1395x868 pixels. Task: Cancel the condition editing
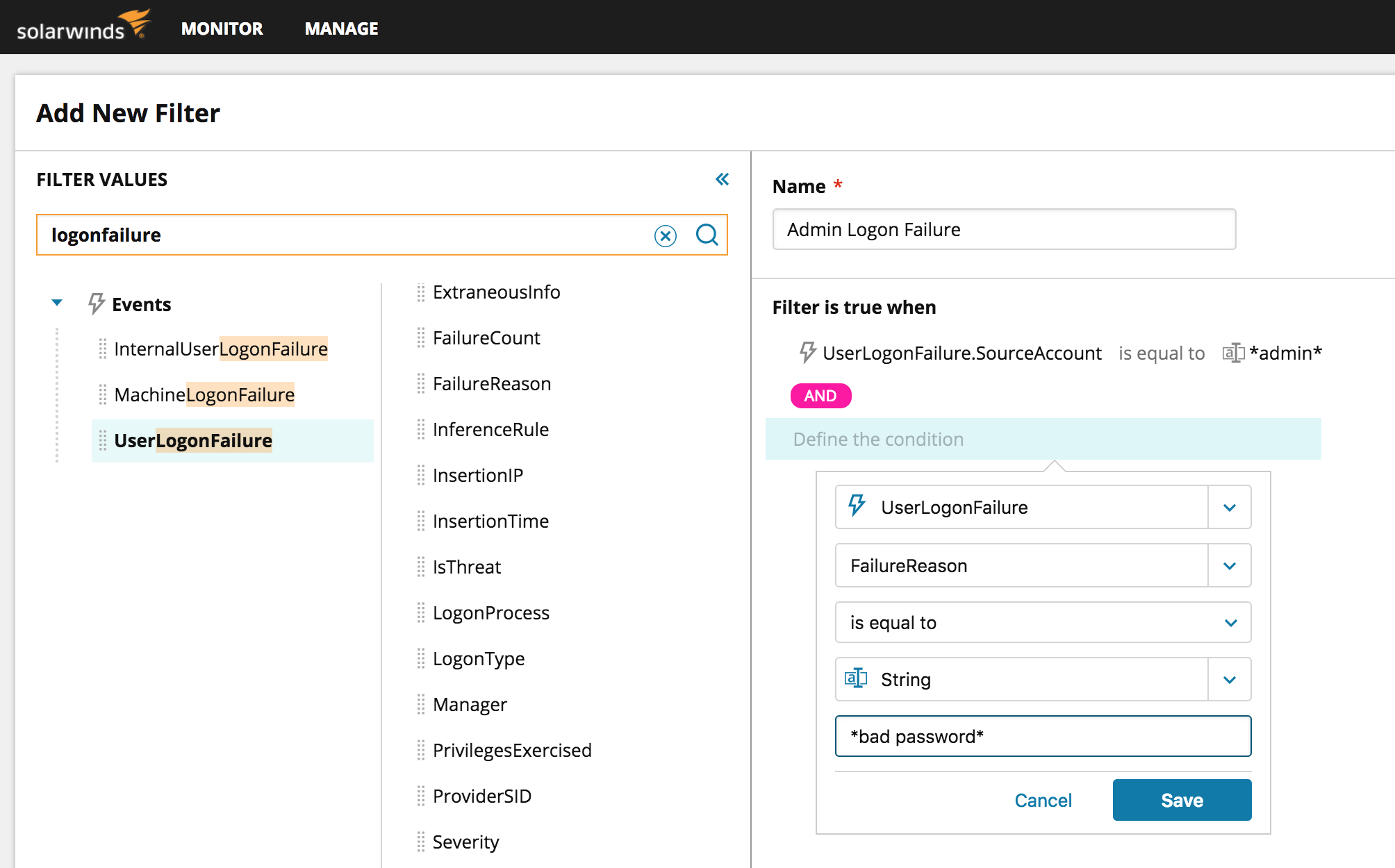(x=1042, y=801)
